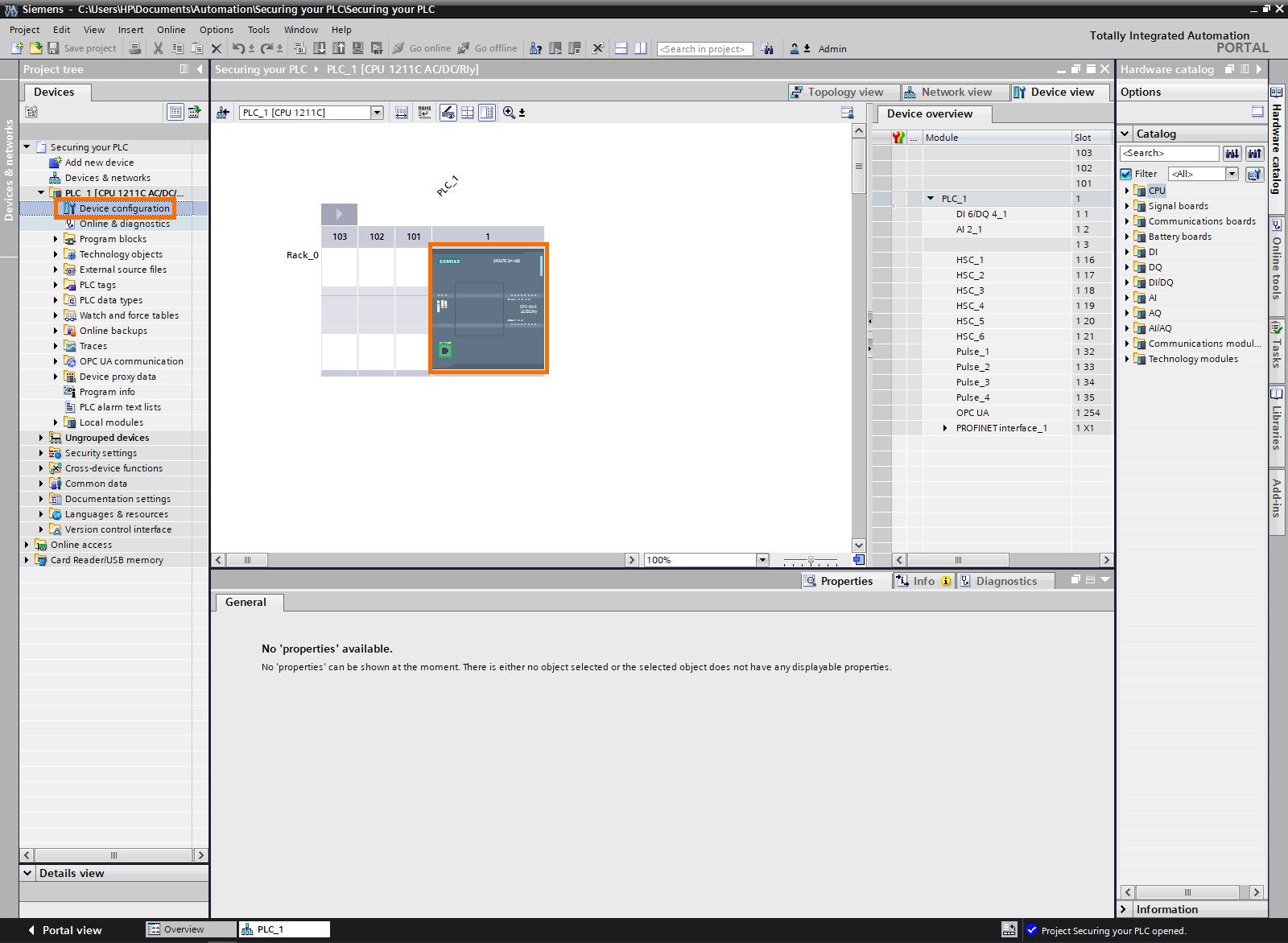
Task: Click Go online button
Action: click(422, 48)
